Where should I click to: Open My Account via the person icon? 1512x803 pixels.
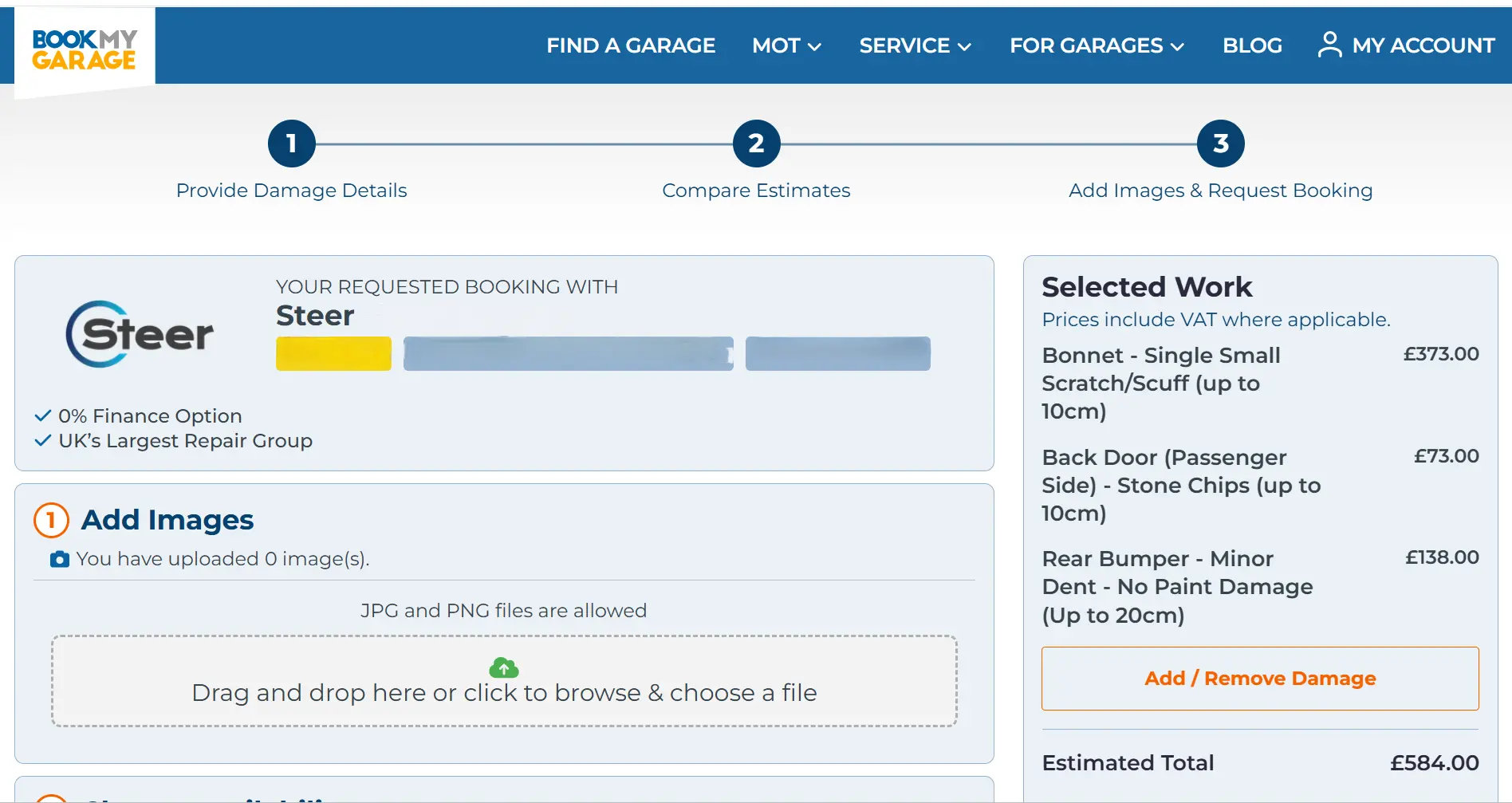coord(1329,45)
